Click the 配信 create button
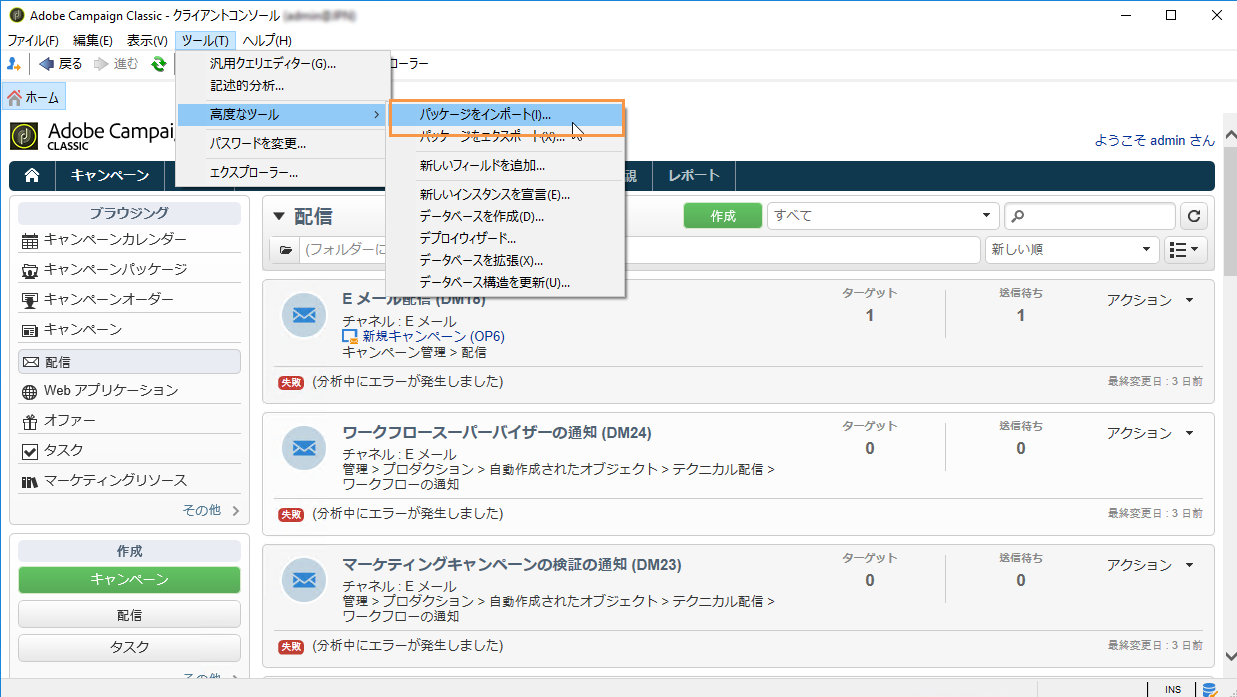 click(129, 615)
